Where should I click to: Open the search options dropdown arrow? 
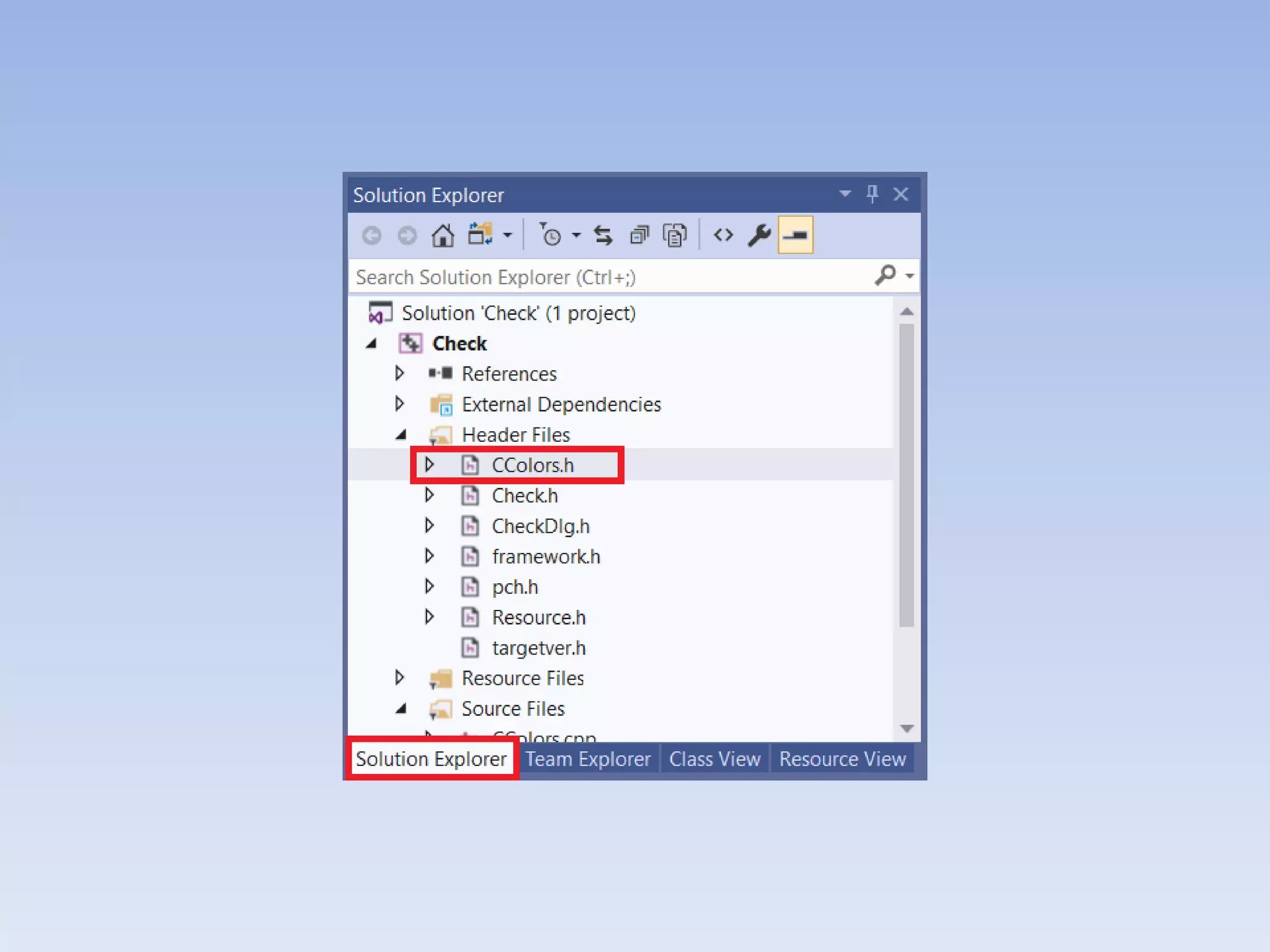(910, 276)
